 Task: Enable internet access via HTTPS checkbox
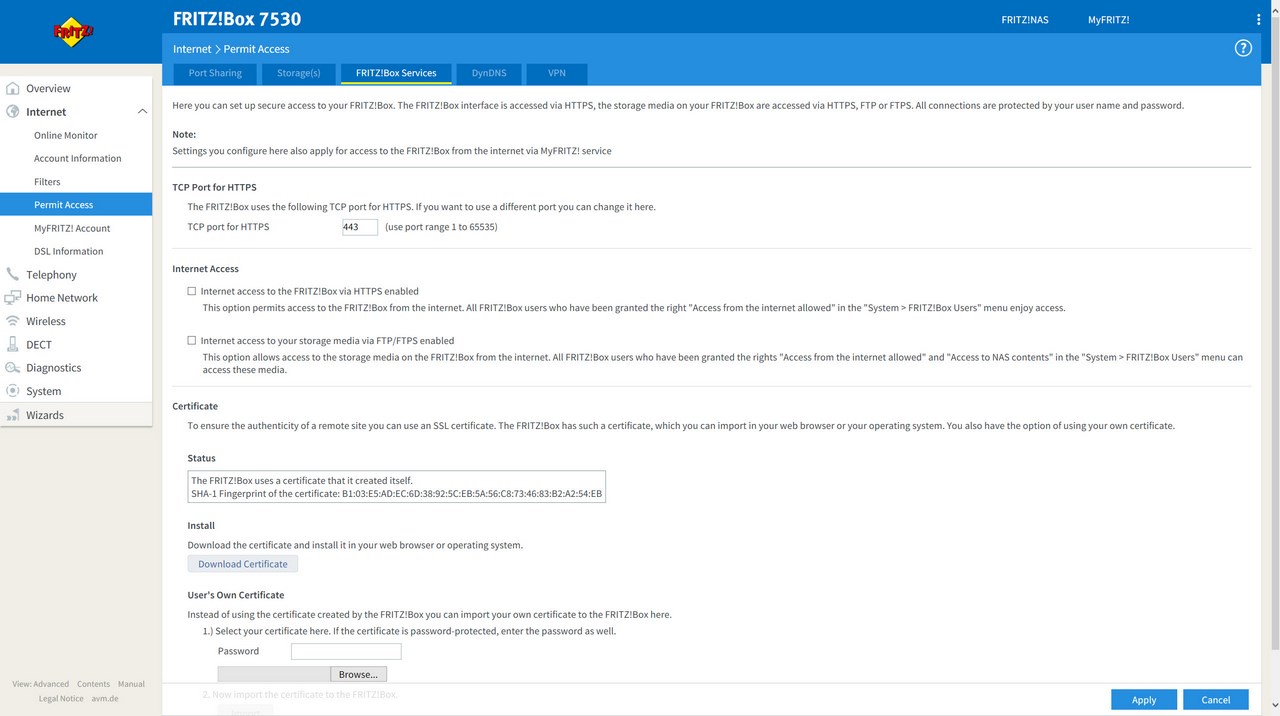192,291
